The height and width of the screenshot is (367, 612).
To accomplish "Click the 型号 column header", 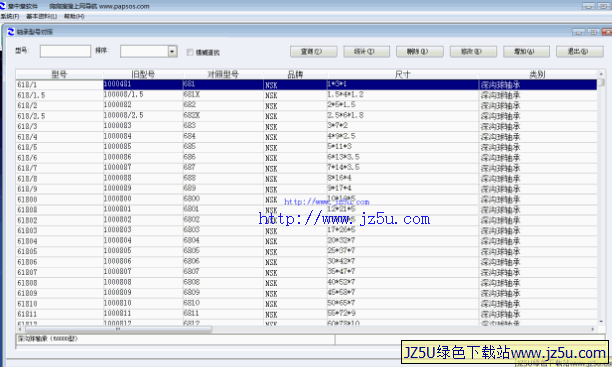I will click(x=59, y=74).
